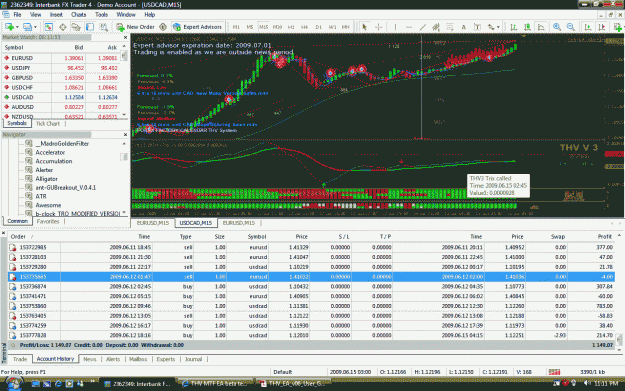Select order 153736874 in Account History
Image resolution: width=625 pixels, height=391 pixels.
(311, 287)
